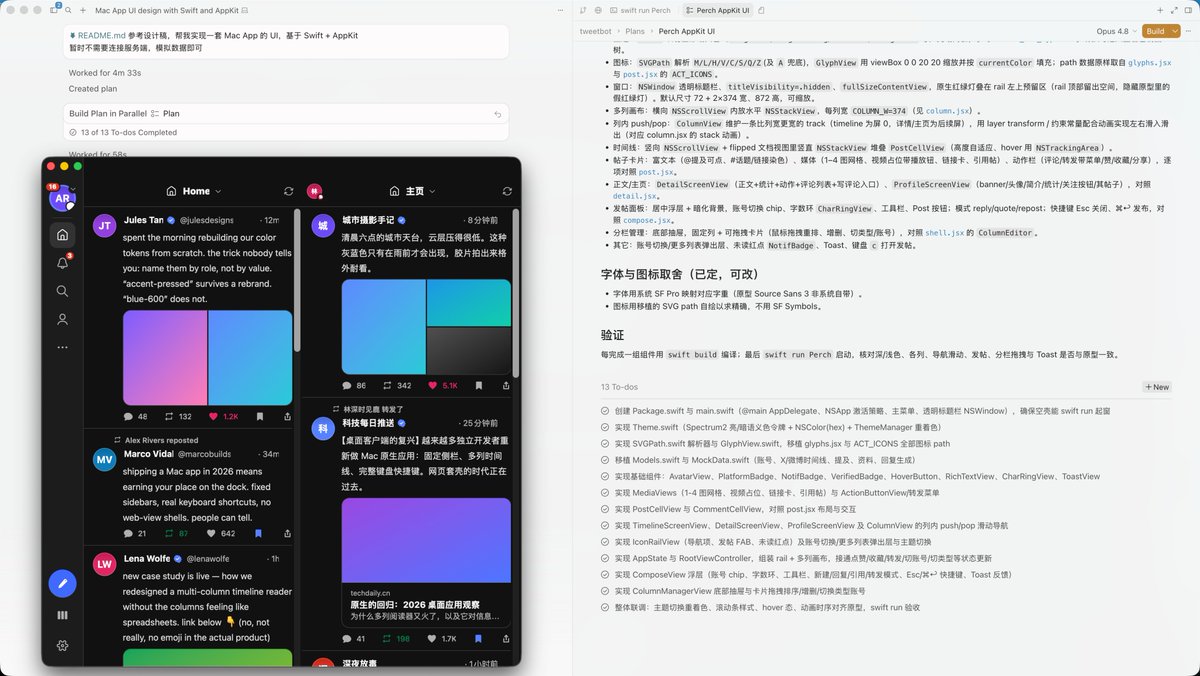
Task: Open README.md file link
Action: (102, 35)
